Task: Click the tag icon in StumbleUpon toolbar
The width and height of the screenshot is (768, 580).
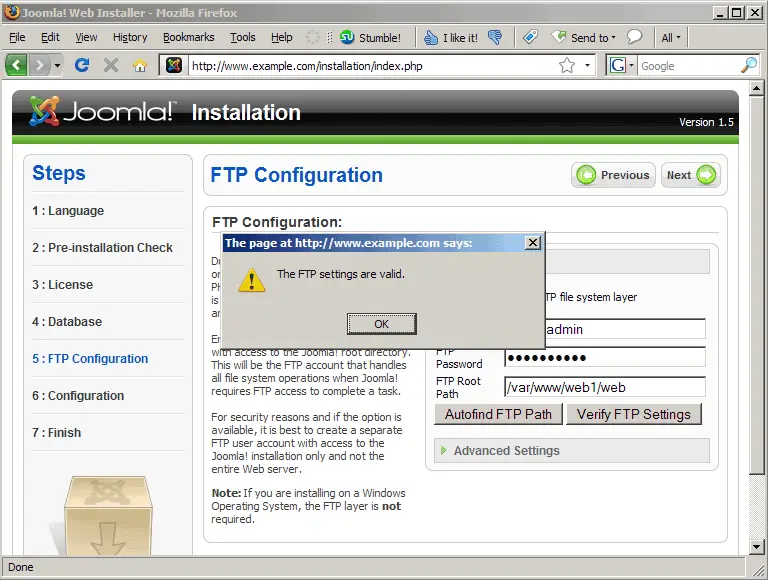Action: [530, 37]
